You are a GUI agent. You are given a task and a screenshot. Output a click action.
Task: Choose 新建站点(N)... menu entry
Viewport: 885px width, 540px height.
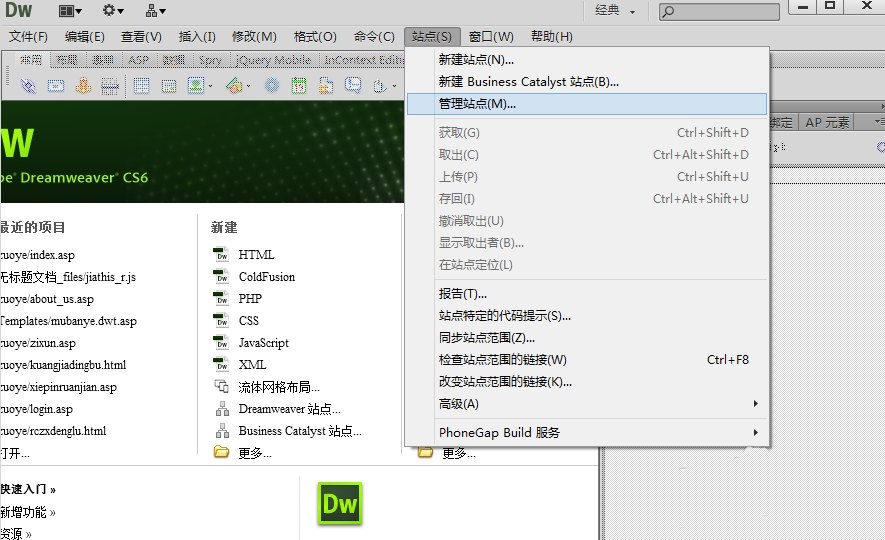pos(476,60)
